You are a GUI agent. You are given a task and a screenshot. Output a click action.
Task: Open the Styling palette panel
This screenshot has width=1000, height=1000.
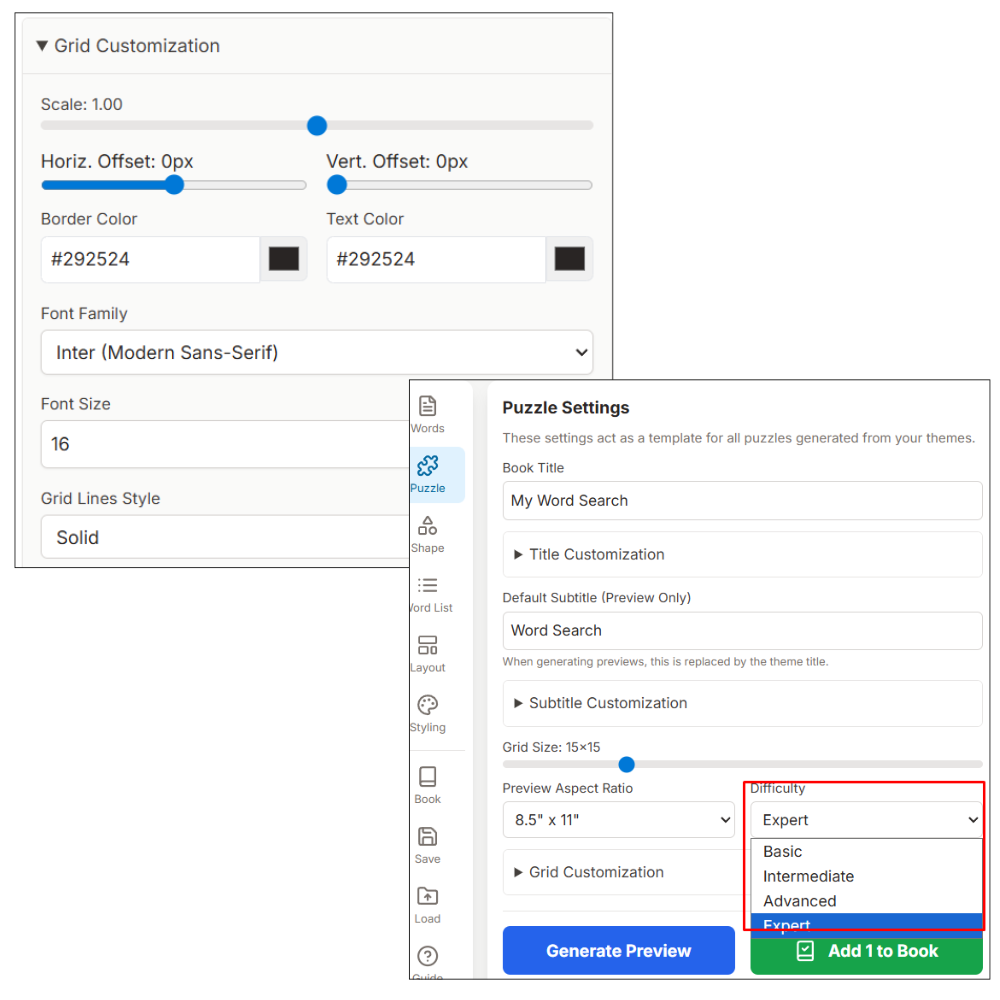point(427,713)
